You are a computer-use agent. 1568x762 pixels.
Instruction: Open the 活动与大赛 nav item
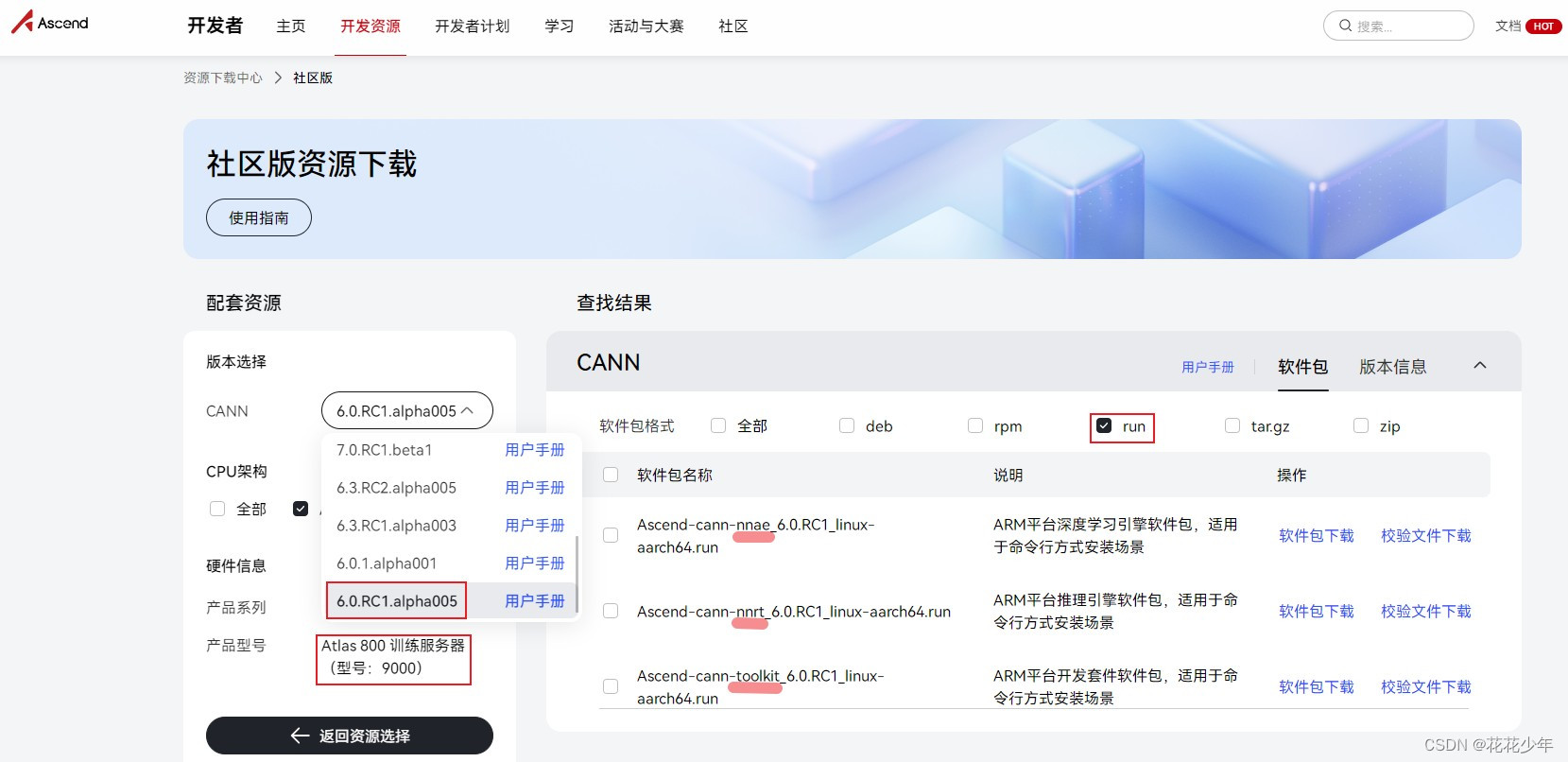click(646, 26)
